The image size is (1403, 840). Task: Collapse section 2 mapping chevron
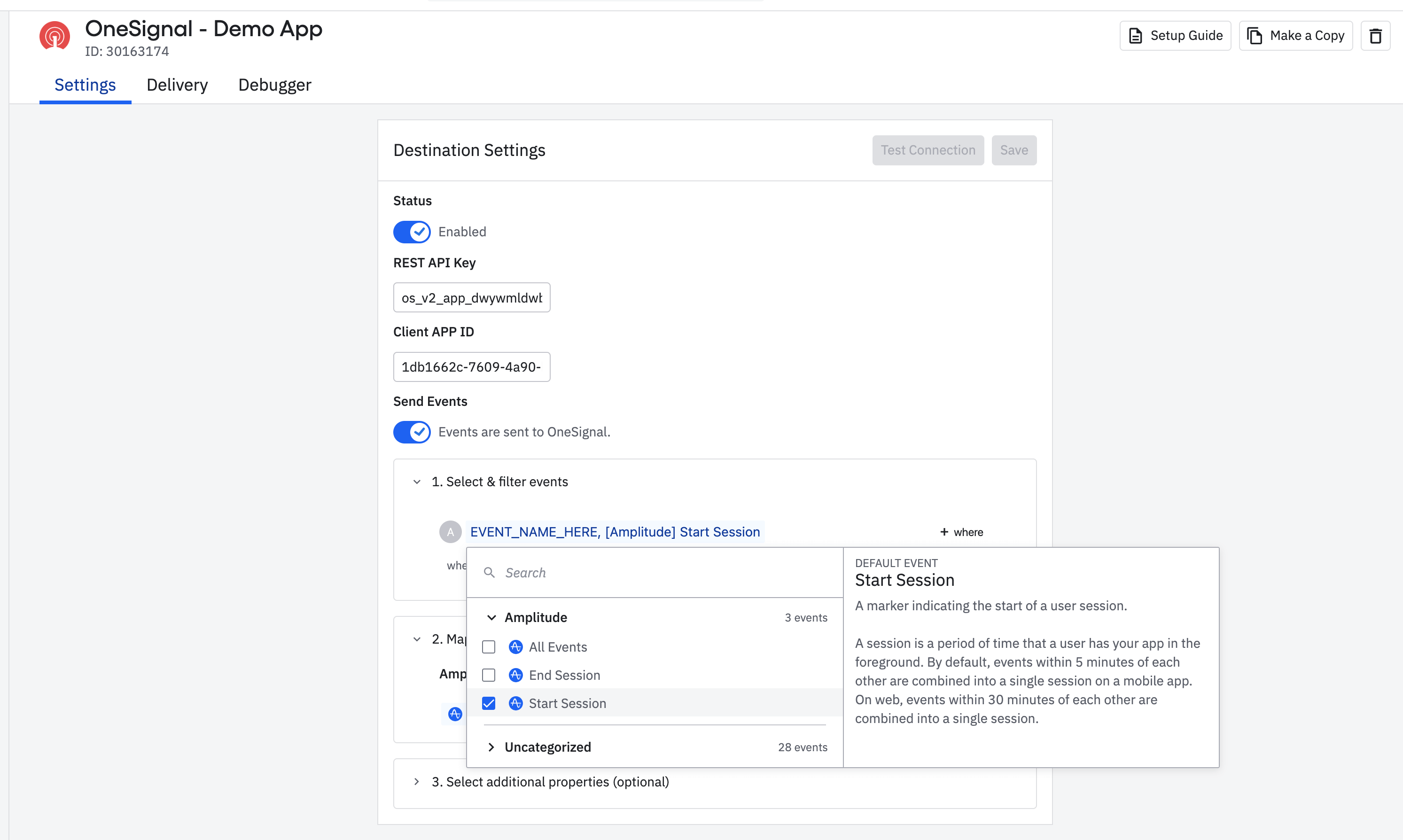417,639
